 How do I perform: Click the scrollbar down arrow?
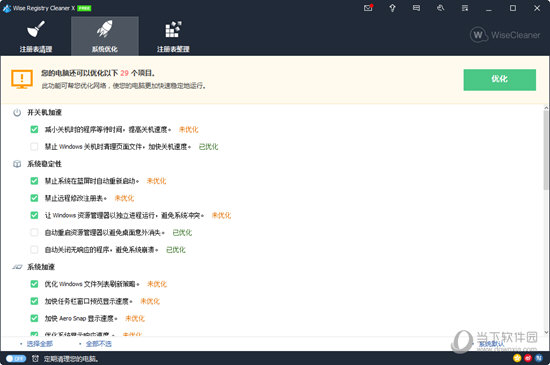point(546,332)
